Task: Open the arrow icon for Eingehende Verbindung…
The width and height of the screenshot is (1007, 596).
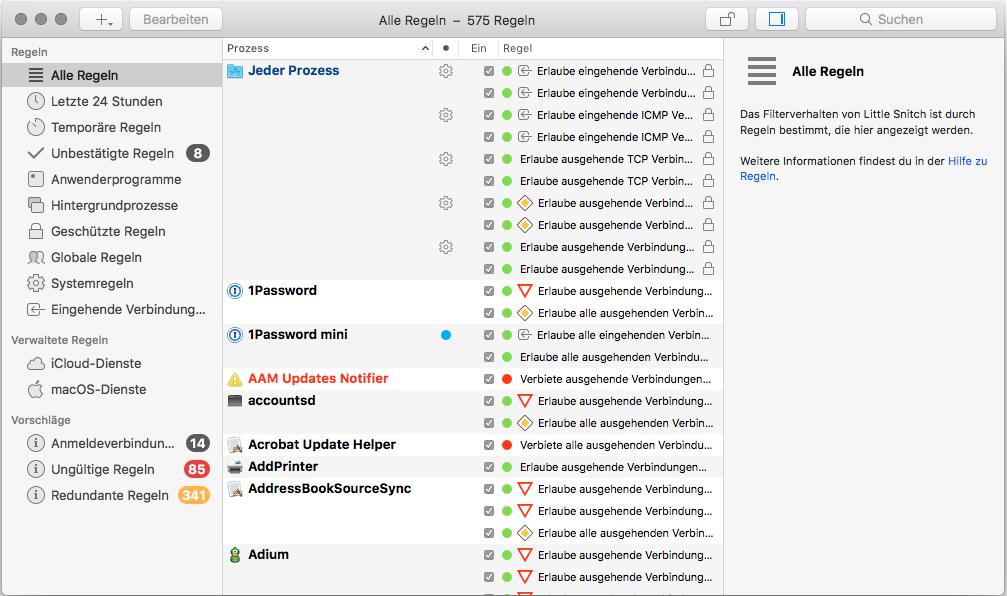Action: pyautogui.click(x=36, y=310)
